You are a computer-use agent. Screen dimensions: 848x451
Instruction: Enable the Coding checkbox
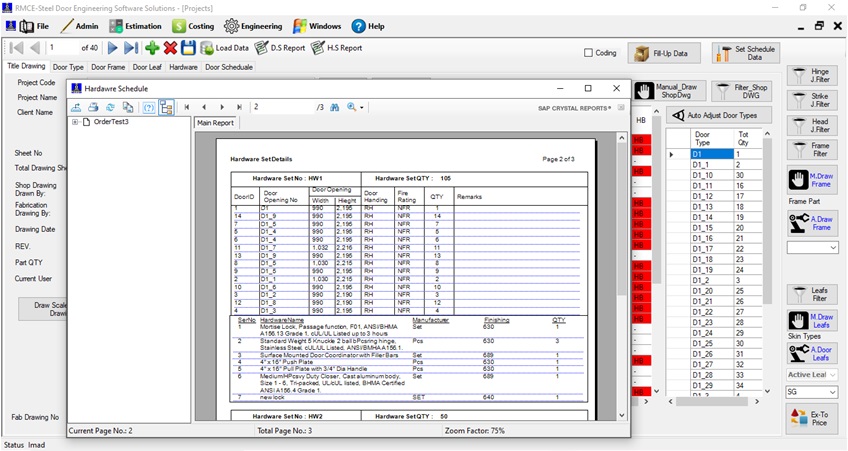pos(588,53)
